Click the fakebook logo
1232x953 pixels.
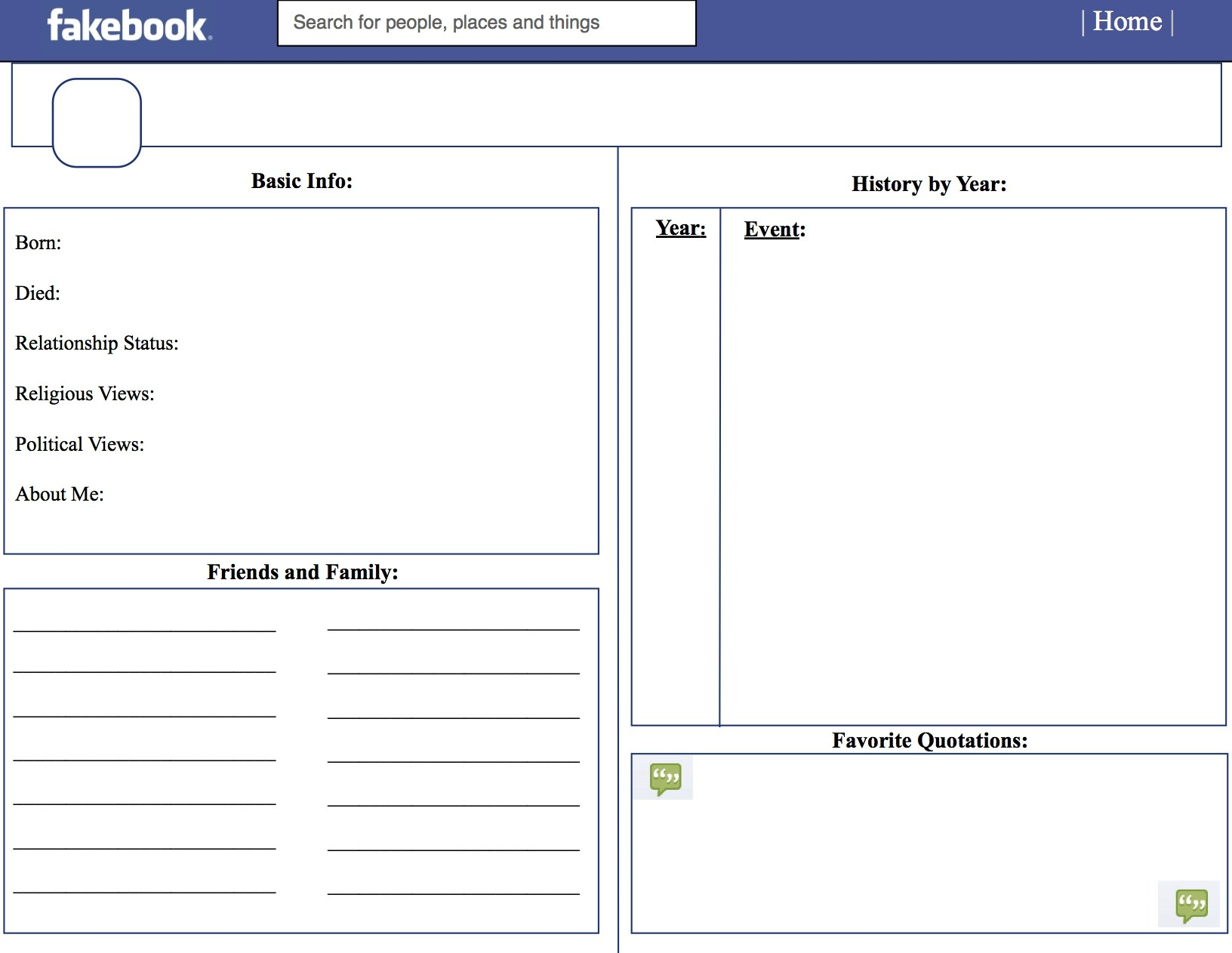point(130,25)
